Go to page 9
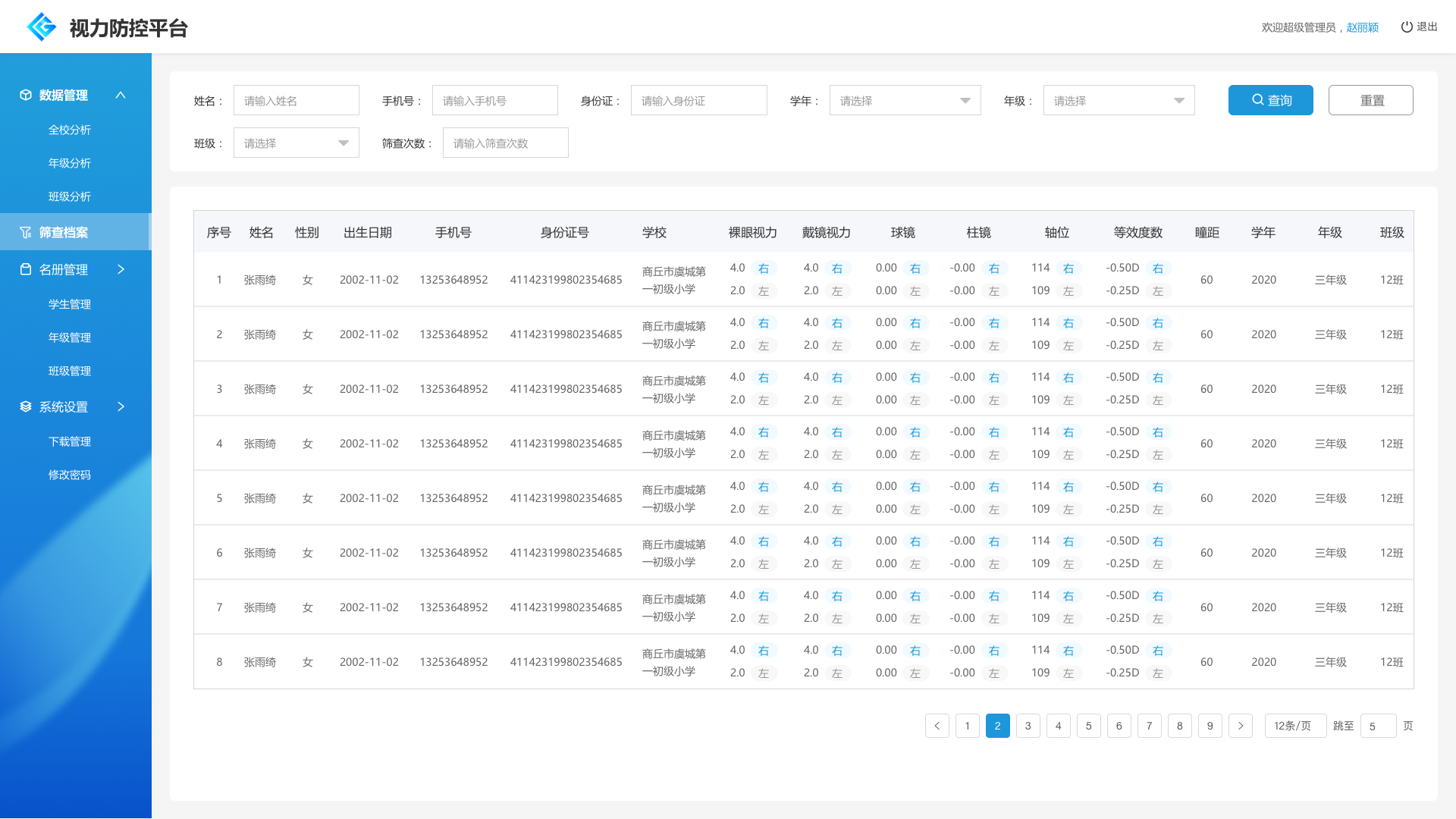Screen dimensions: 1456x819 (x=1210, y=726)
